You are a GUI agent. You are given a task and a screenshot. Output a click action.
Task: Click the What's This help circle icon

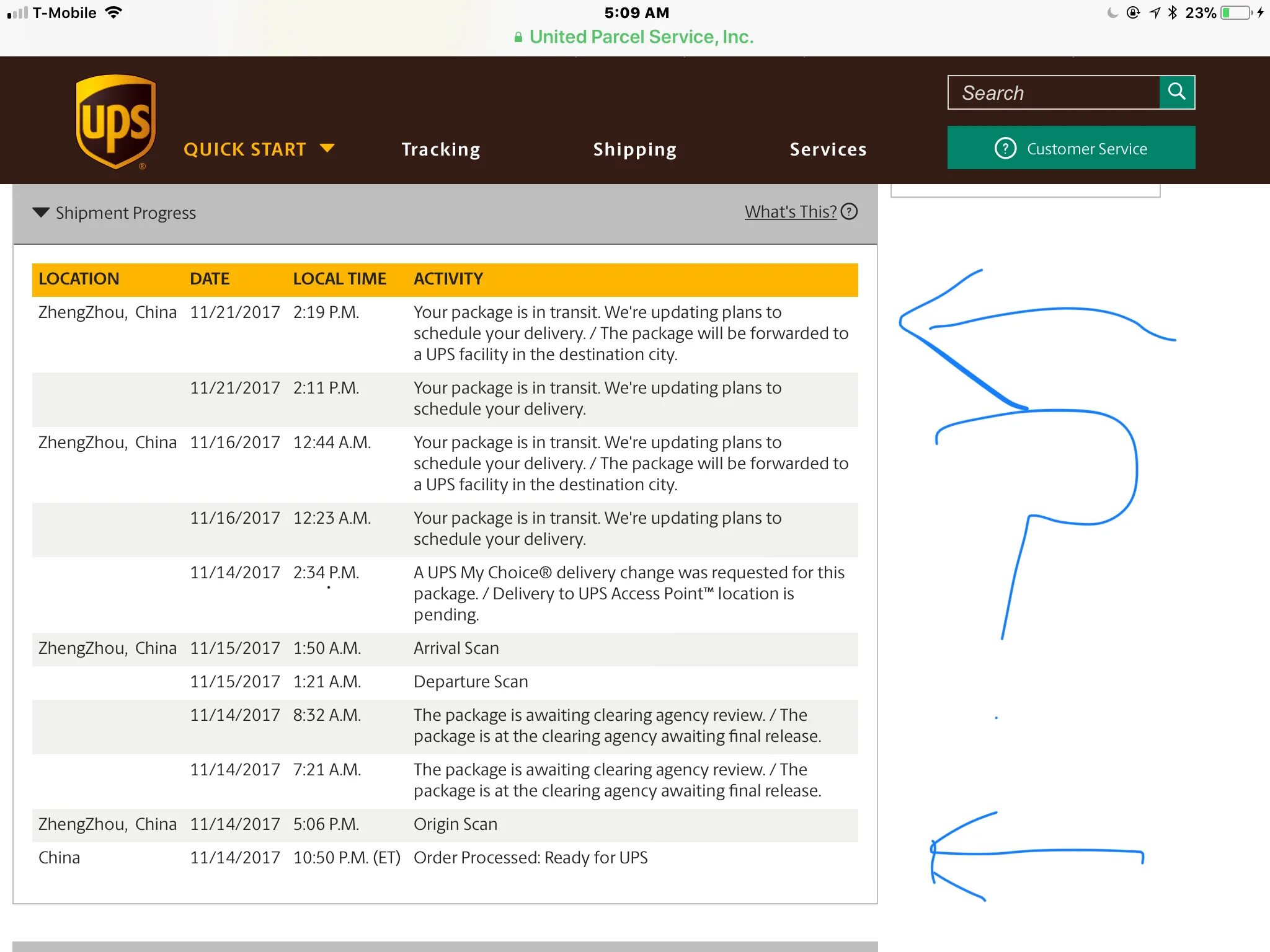tap(849, 212)
